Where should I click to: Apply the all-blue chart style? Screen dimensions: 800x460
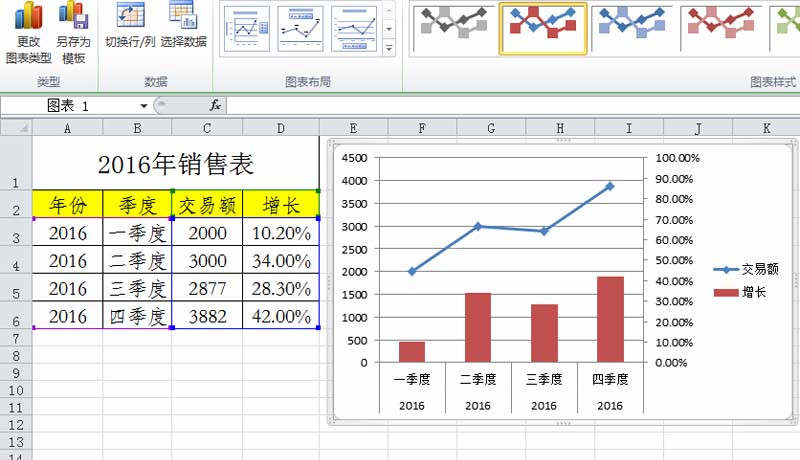coord(631,26)
